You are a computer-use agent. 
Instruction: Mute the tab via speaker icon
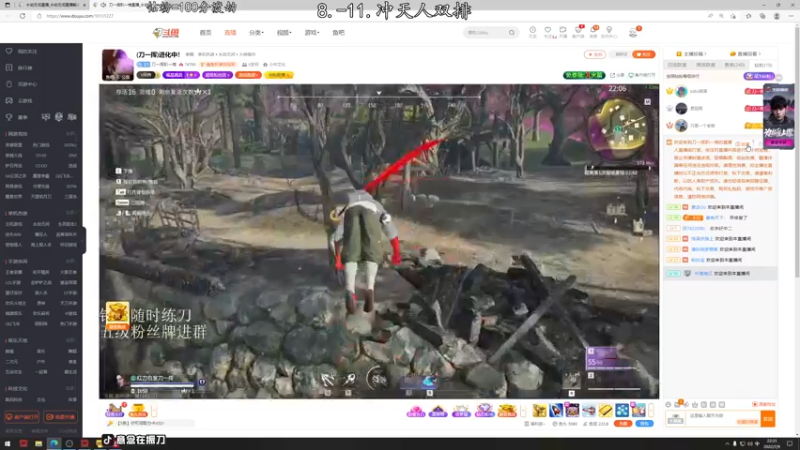103,5
